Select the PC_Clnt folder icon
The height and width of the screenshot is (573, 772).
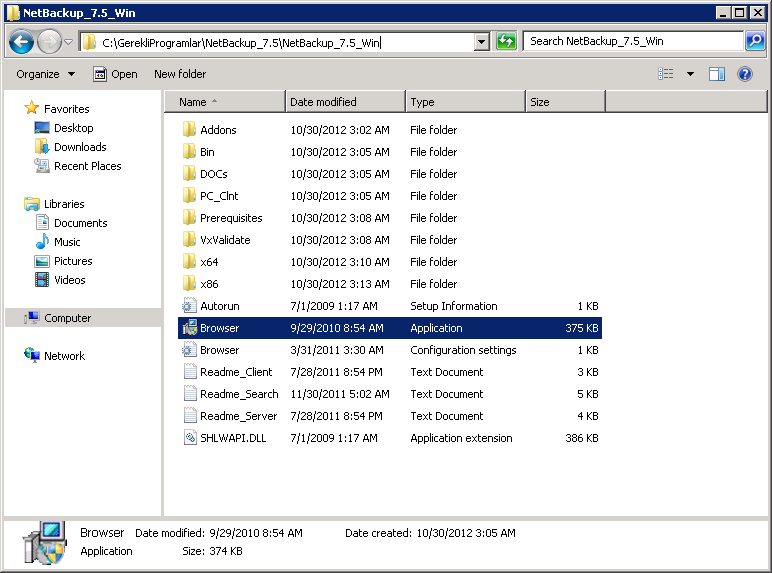tap(189, 195)
